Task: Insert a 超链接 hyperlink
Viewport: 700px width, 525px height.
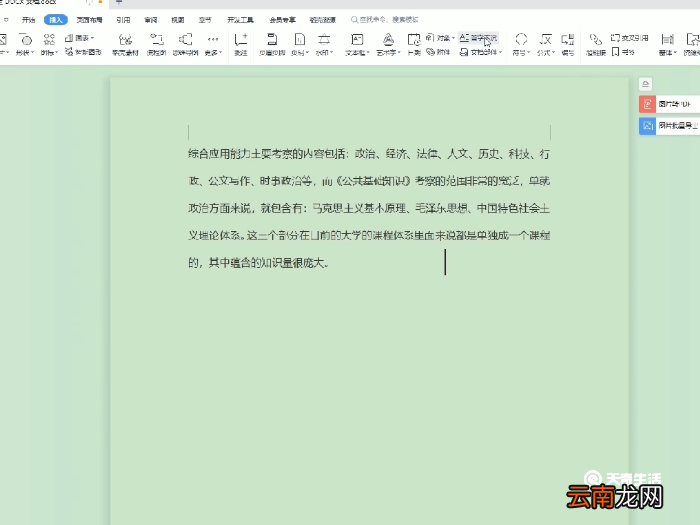Action: pos(596,44)
